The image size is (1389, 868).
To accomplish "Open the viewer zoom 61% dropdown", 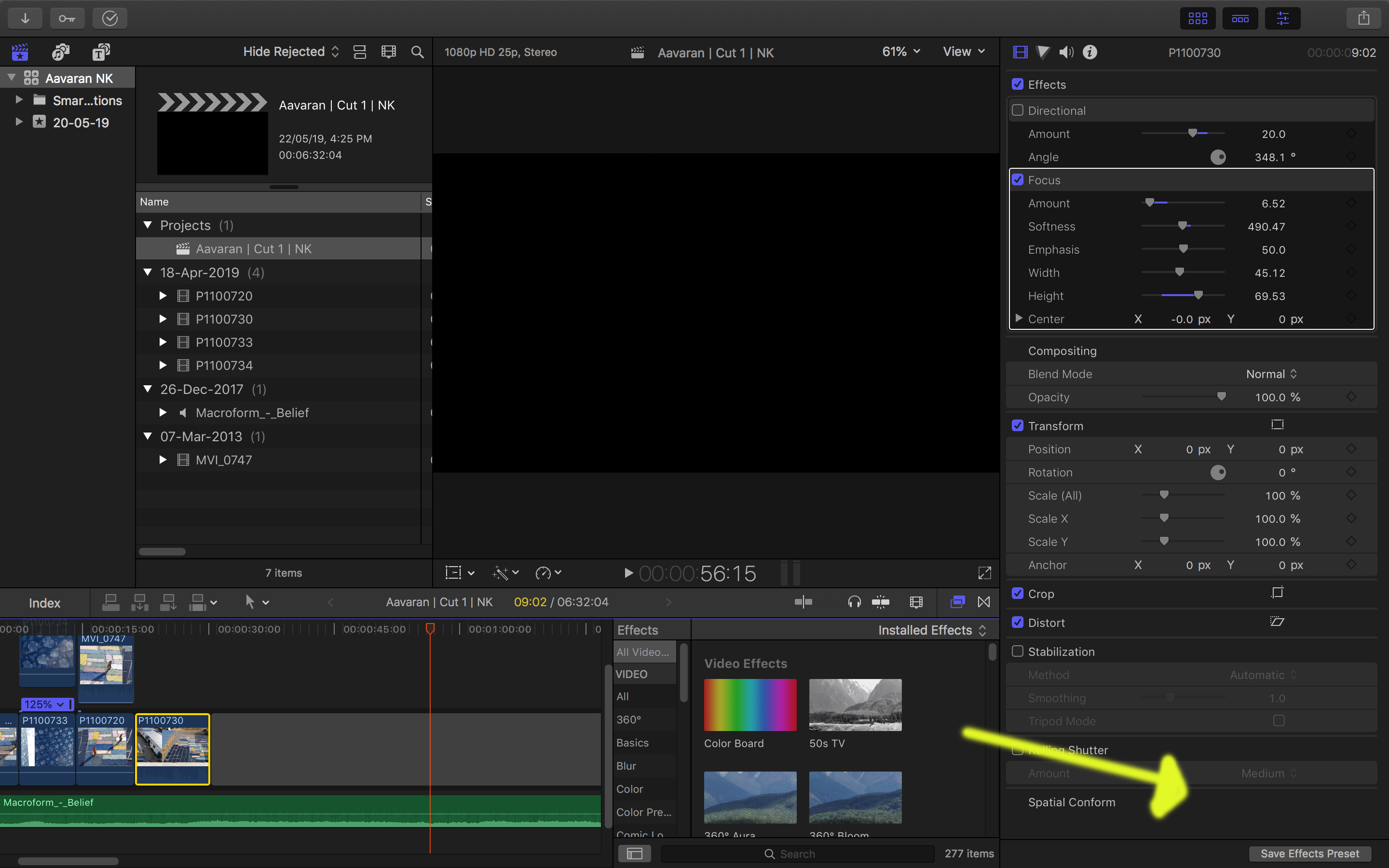I will click(900, 52).
